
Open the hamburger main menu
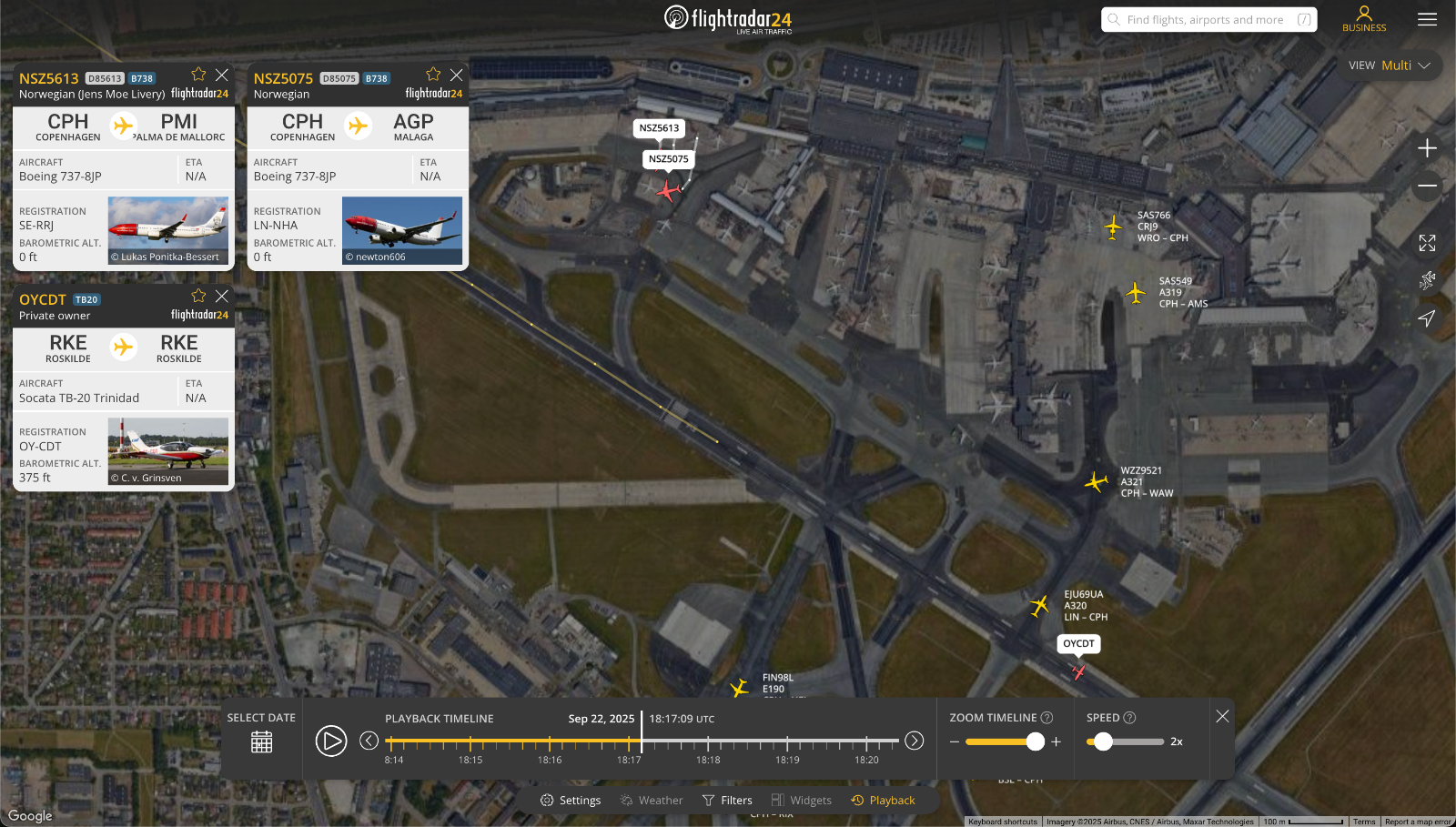click(1427, 19)
